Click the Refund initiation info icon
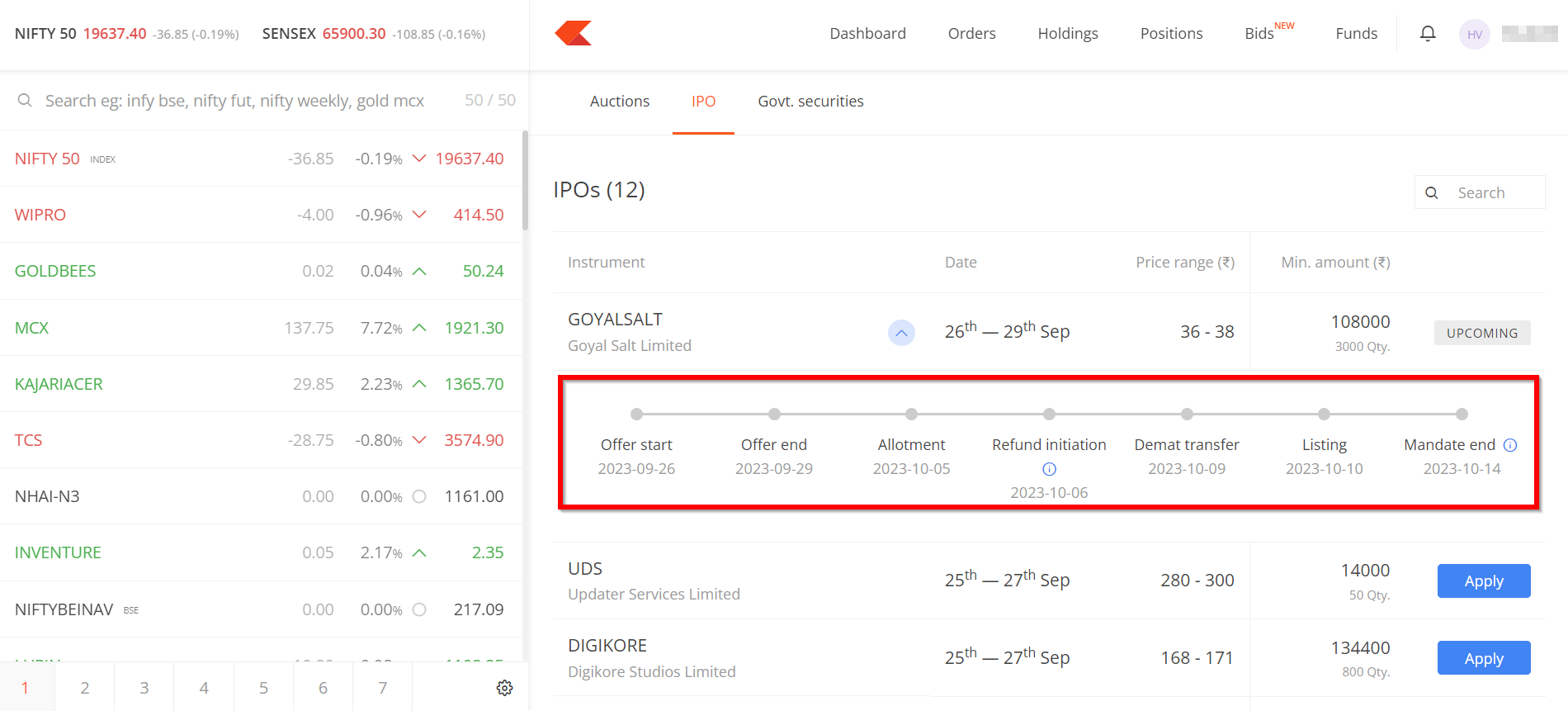Image resolution: width=1568 pixels, height=711 pixels. click(1050, 468)
